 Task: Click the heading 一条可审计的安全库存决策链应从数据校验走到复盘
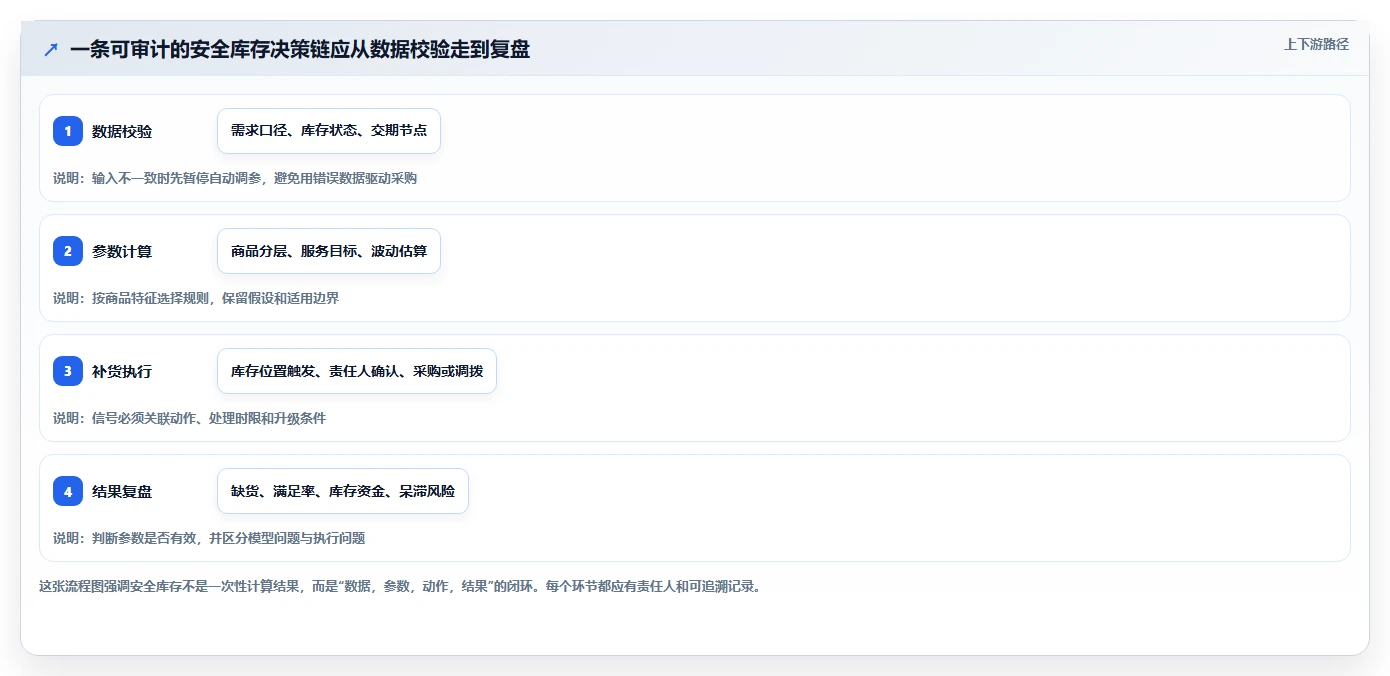(300, 50)
